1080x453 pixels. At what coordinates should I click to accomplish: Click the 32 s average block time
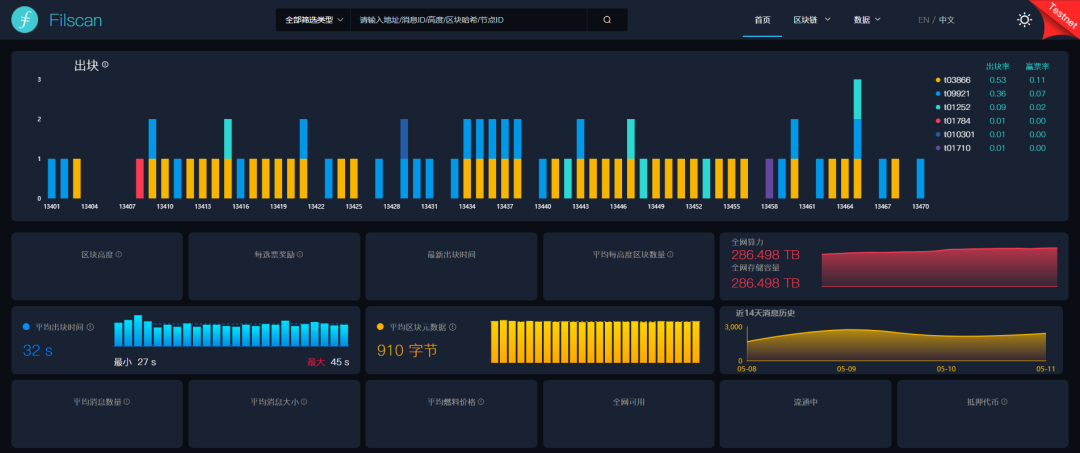38,350
